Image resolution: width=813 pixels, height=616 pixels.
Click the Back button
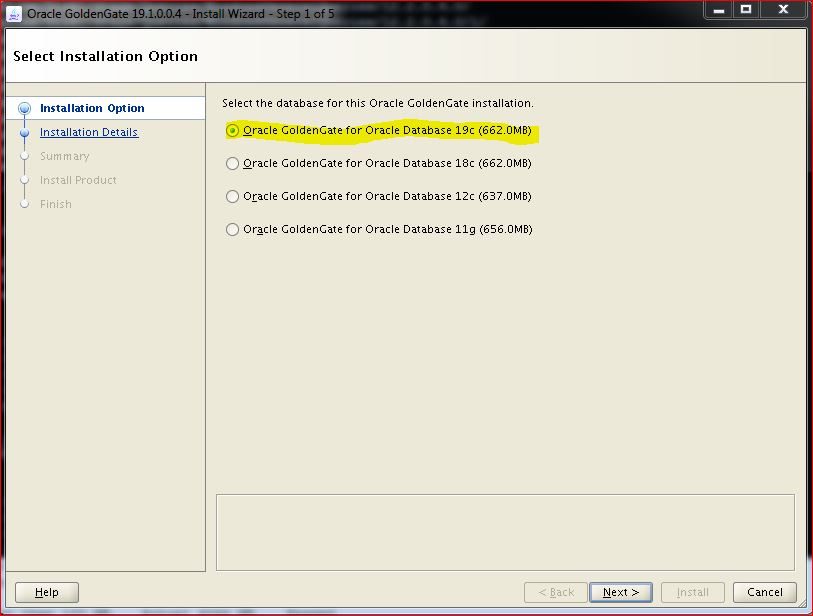tap(556, 592)
